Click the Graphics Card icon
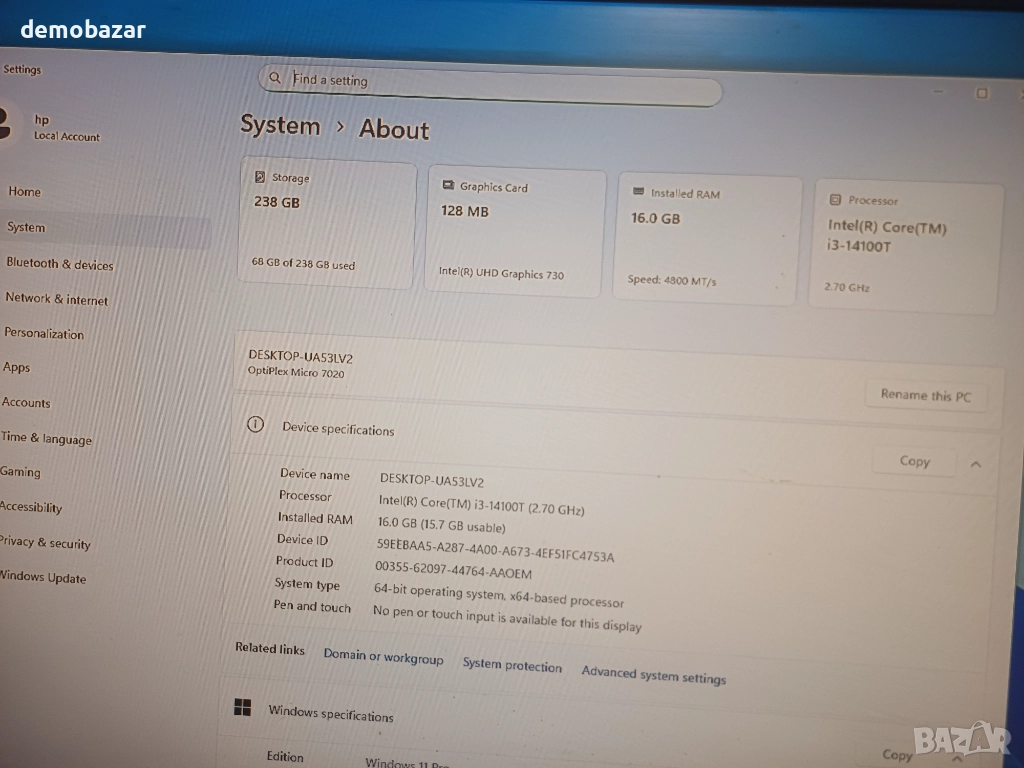The image size is (1024, 768). 448,185
